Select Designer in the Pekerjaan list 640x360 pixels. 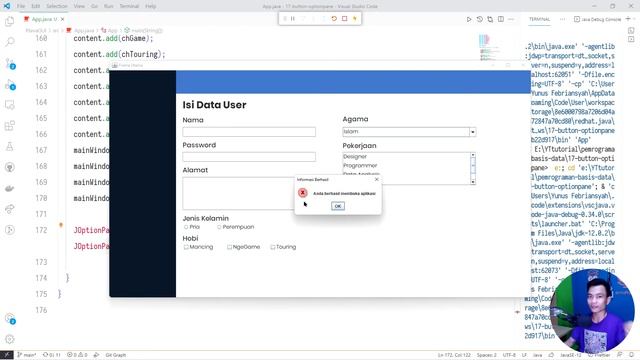pos(406,156)
